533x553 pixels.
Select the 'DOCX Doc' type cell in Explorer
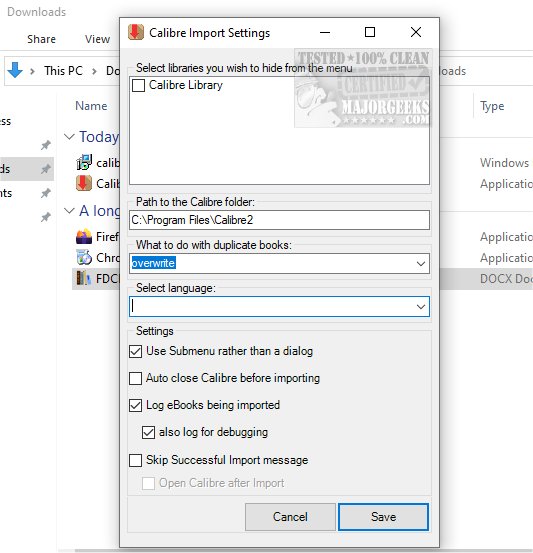(506, 279)
